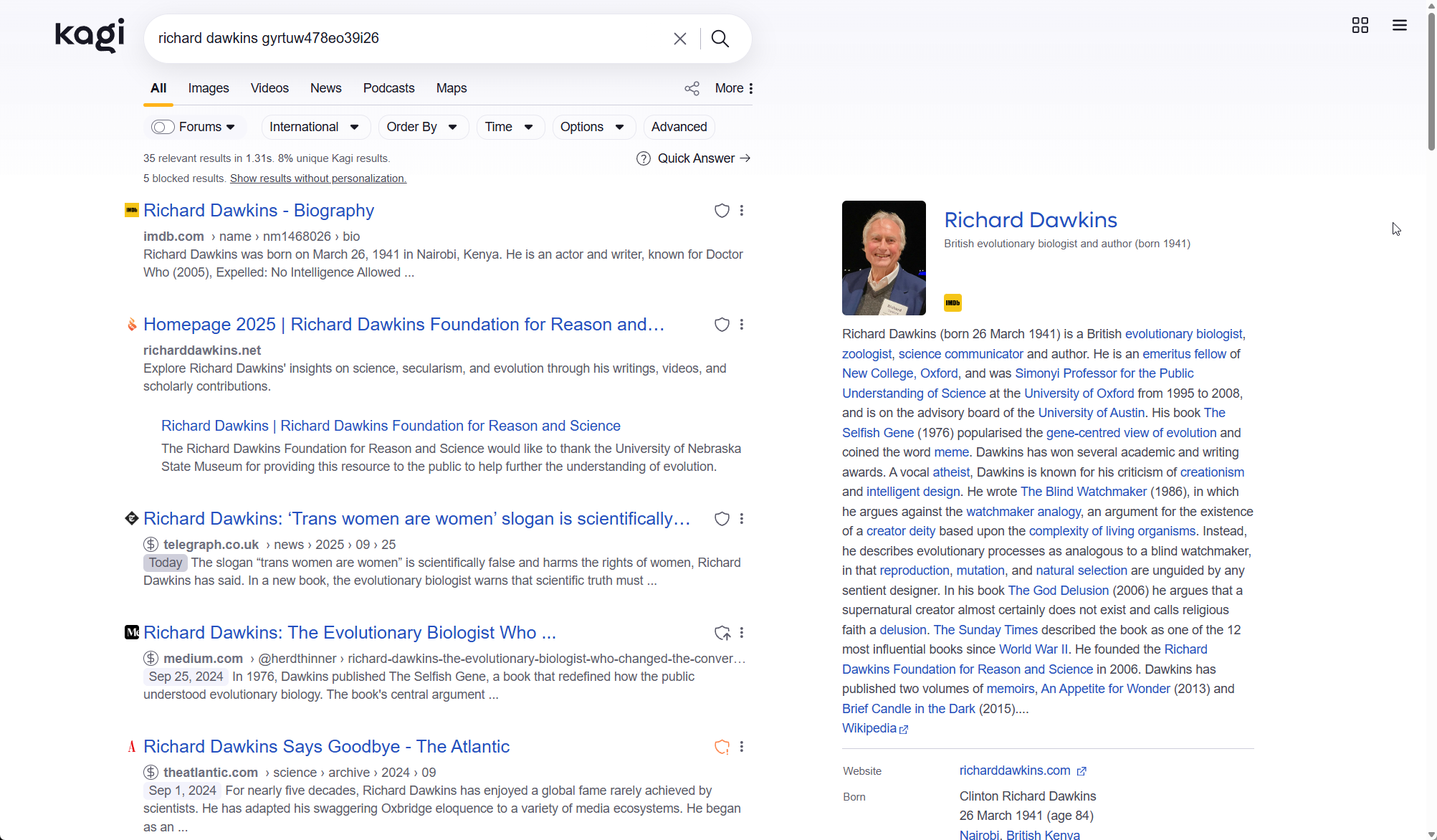
Task: Toggle the Forums lens switch
Action: click(163, 127)
